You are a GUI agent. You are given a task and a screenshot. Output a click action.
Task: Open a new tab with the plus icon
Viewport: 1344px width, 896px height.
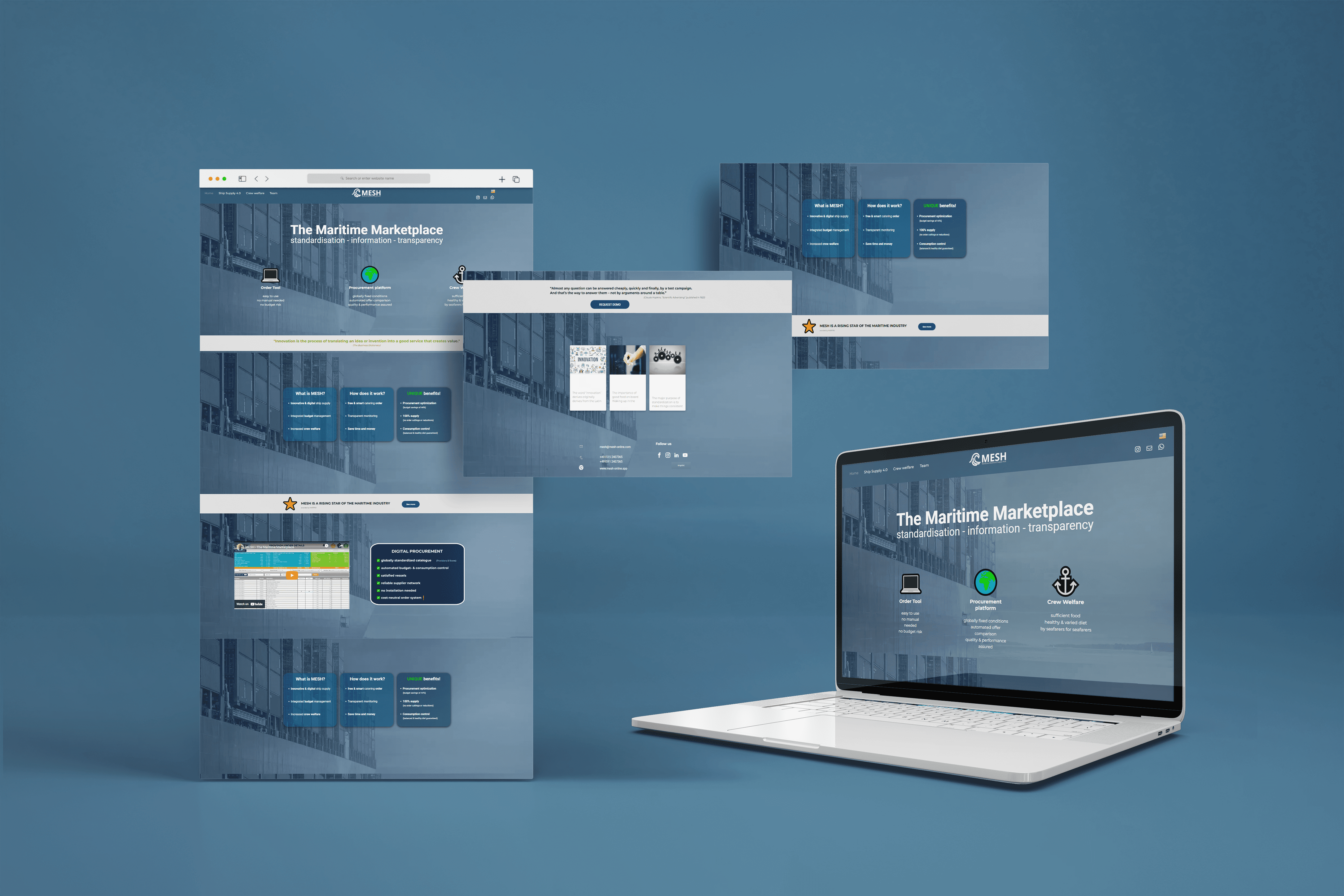(x=502, y=179)
